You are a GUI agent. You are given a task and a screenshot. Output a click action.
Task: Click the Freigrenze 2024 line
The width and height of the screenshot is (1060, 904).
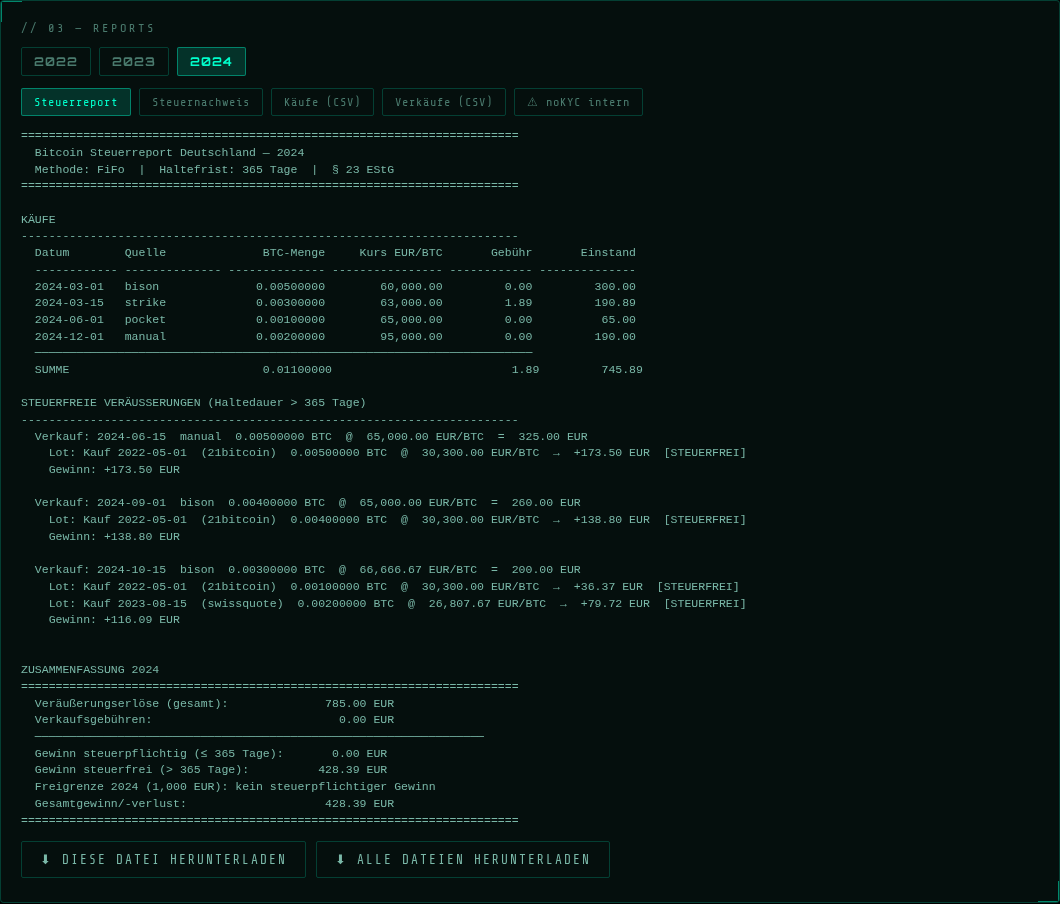pyautogui.click(x=235, y=787)
